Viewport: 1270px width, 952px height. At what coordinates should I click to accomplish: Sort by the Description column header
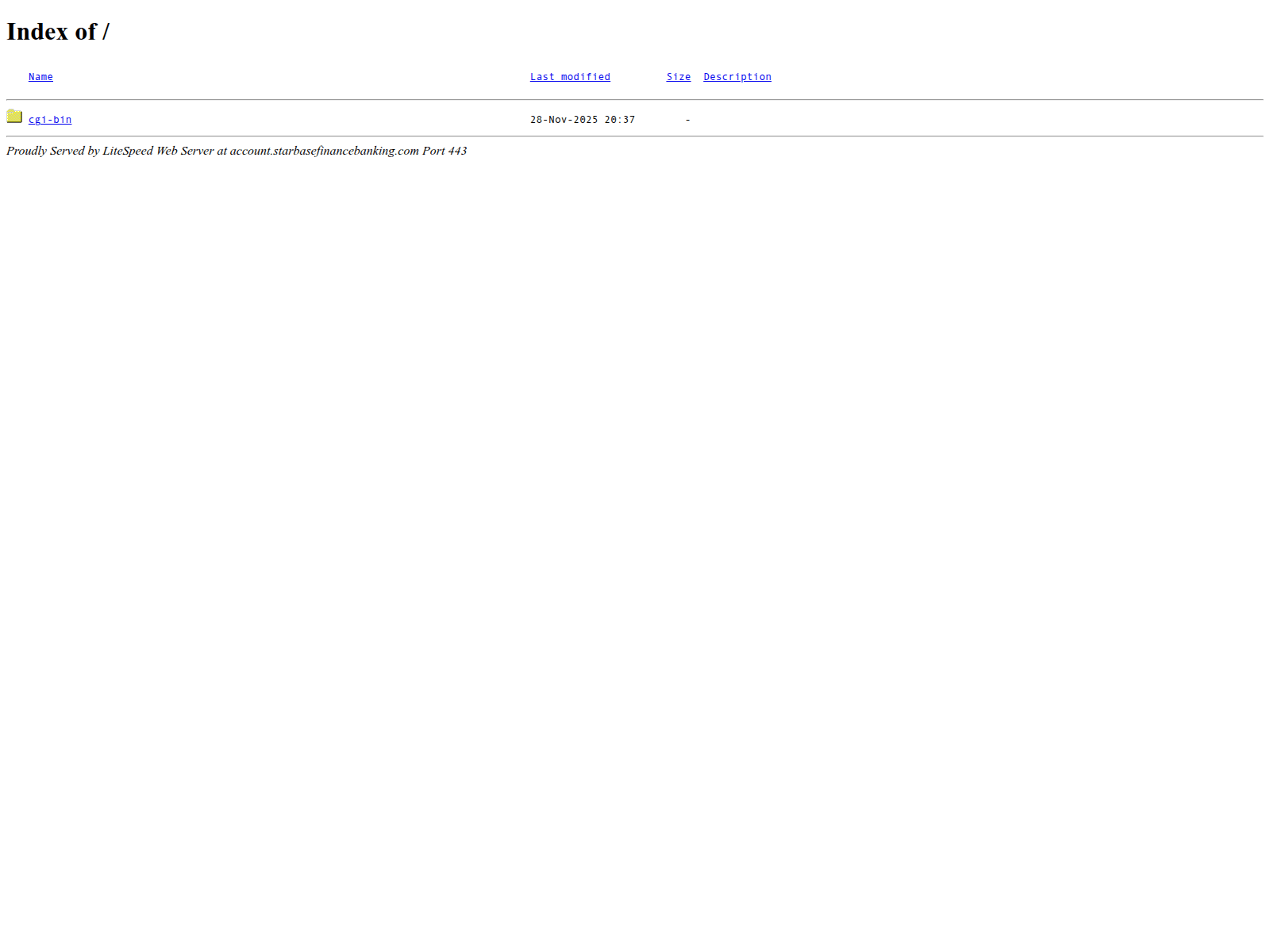[x=737, y=77]
